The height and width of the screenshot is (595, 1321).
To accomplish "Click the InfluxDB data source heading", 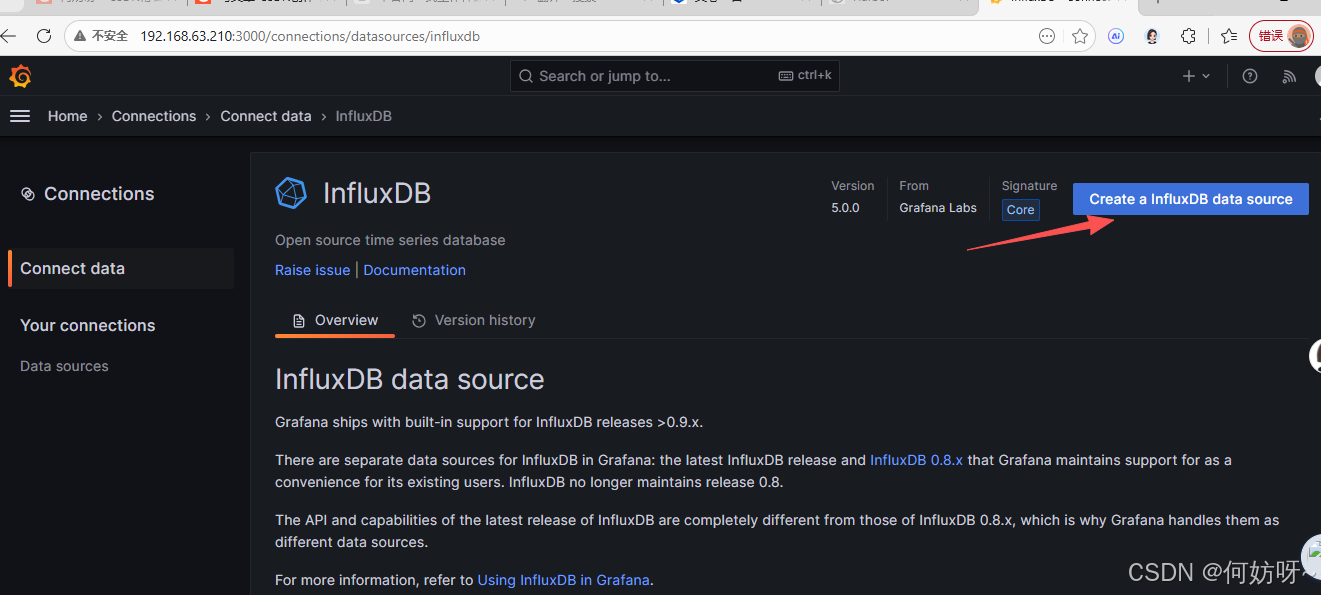I will 410,379.
